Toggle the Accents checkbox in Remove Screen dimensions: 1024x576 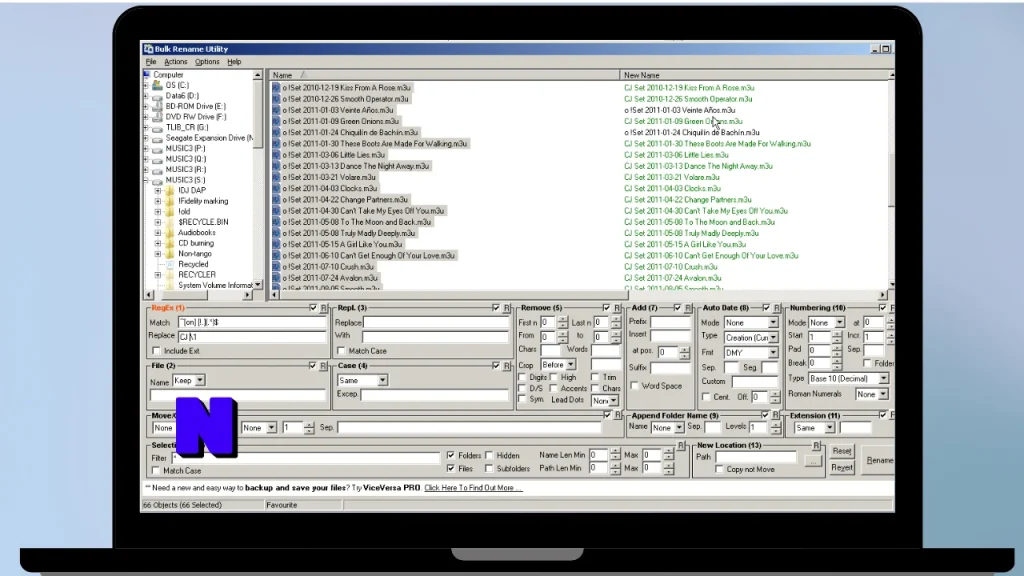(554, 388)
